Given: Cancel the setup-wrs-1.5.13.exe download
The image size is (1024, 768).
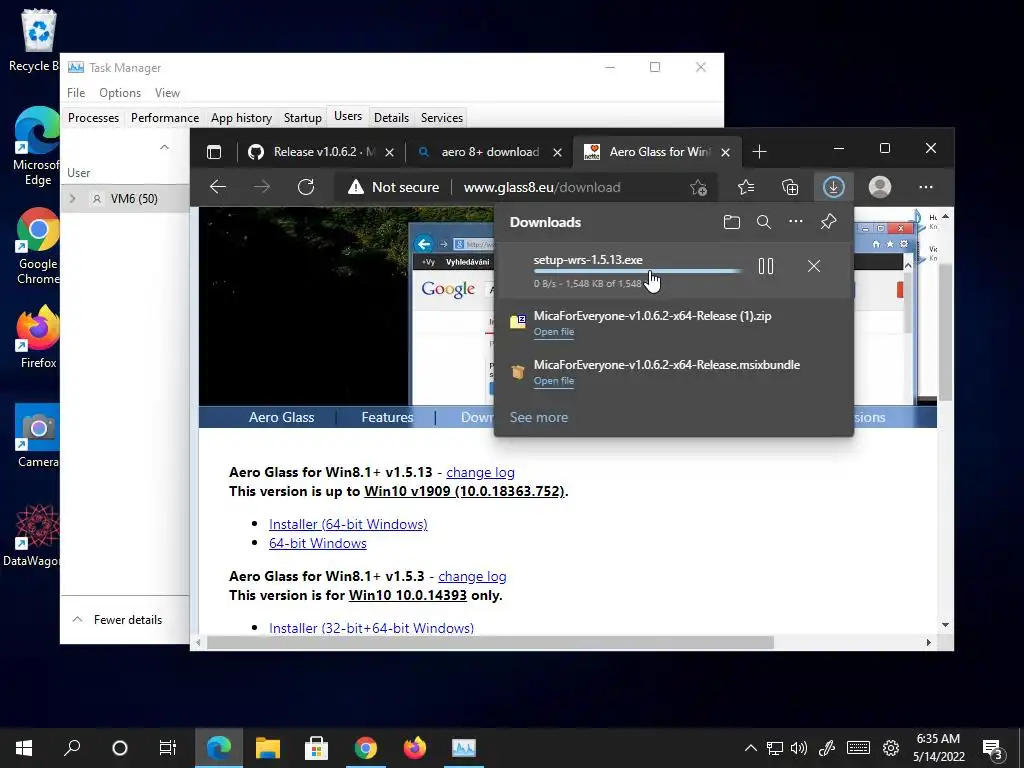Looking at the screenshot, I should pyautogui.click(x=814, y=266).
